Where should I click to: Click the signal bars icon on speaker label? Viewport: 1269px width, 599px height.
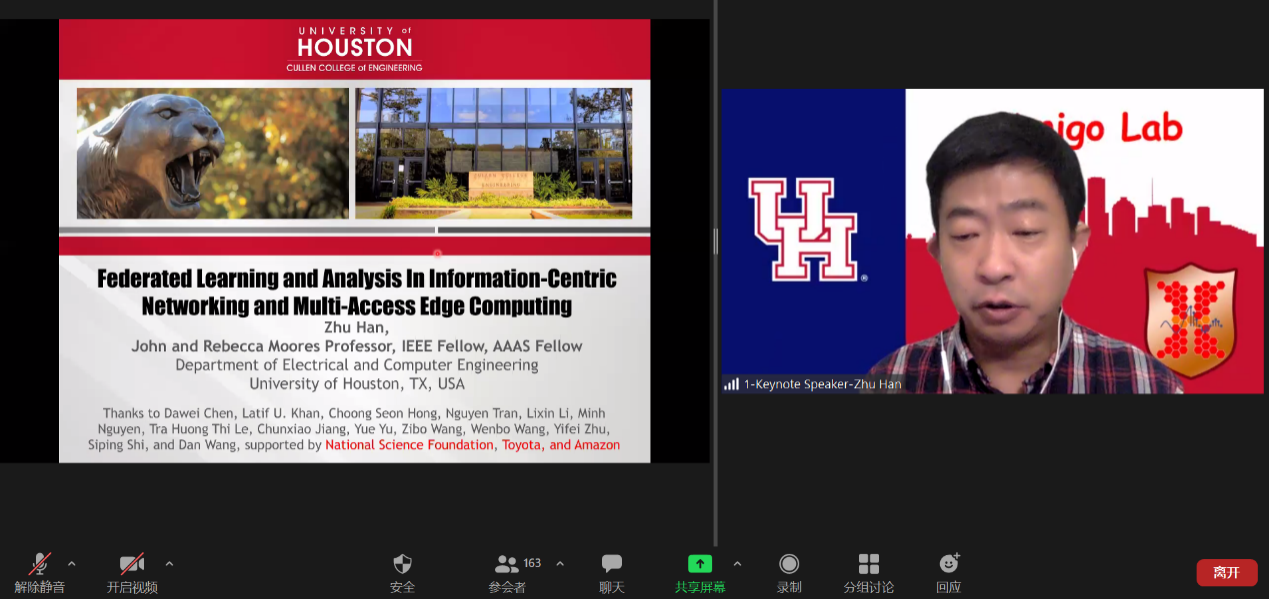pyautogui.click(x=731, y=384)
